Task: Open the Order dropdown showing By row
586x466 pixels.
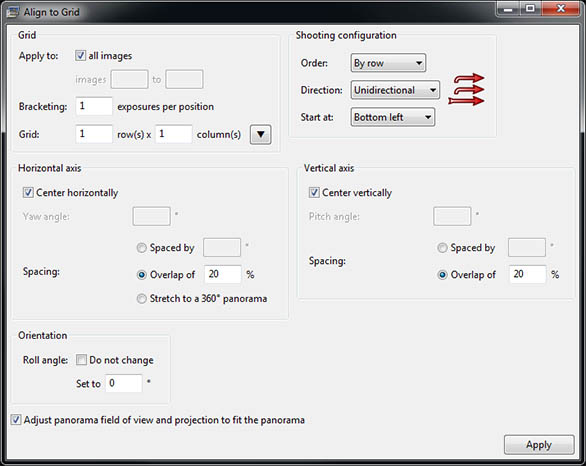Action: tap(388, 63)
